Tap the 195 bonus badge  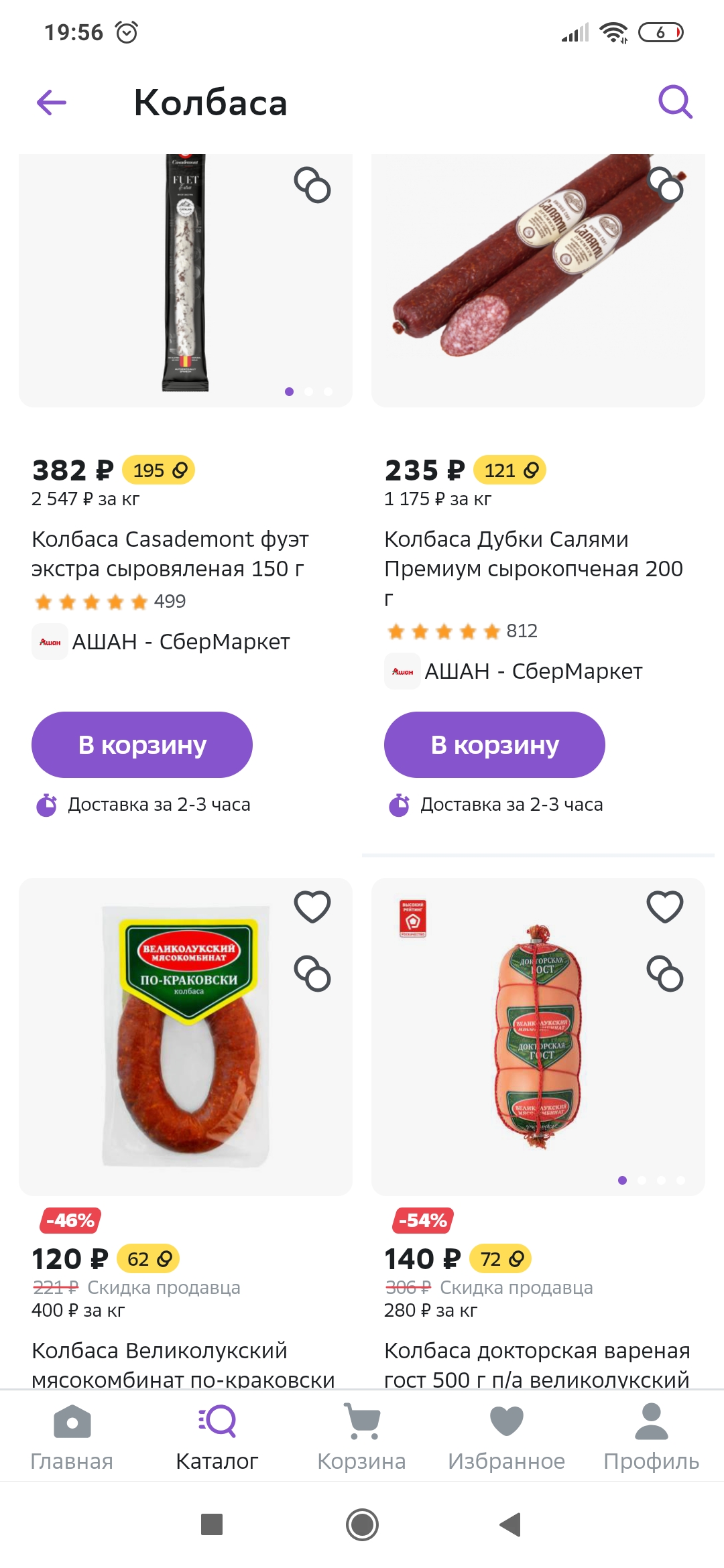(x=159, y=470)
